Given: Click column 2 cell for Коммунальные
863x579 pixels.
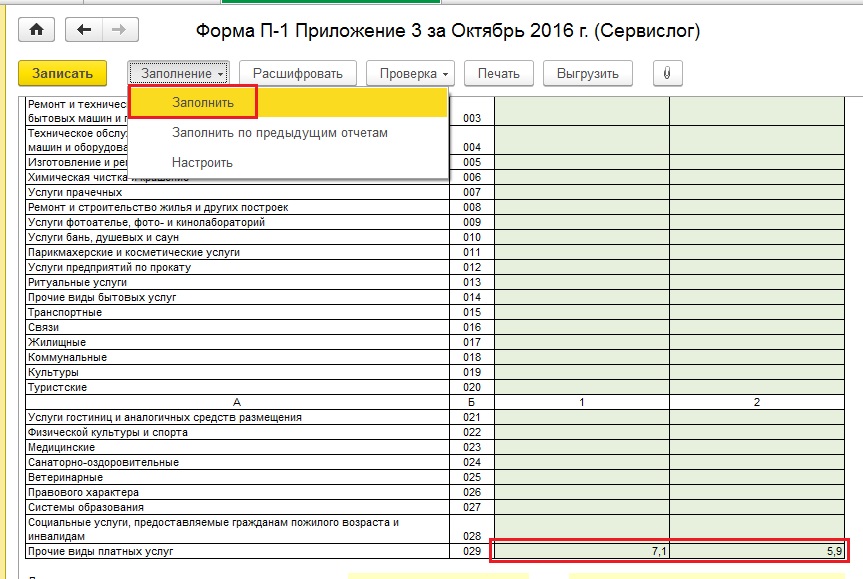Looking at the screenshot, I should (757, 357).
